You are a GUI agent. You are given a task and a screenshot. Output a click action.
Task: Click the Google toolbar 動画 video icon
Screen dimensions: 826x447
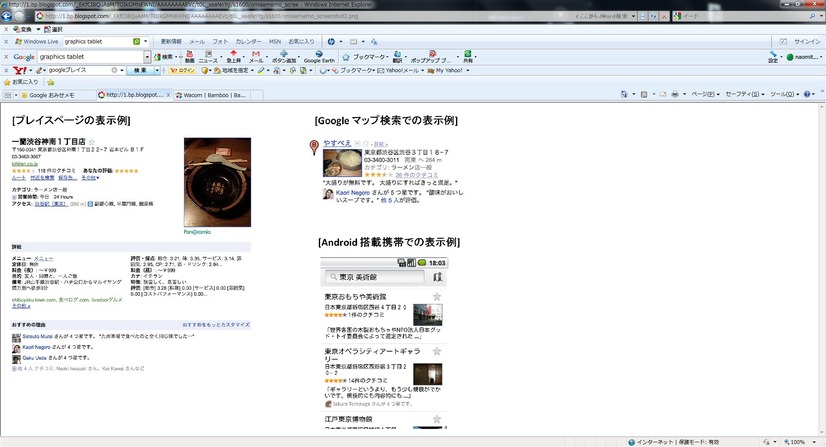point(190,57)
